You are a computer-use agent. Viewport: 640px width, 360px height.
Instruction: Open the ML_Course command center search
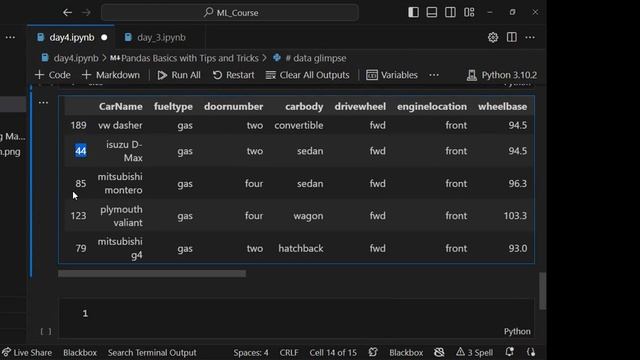[230, 13]
